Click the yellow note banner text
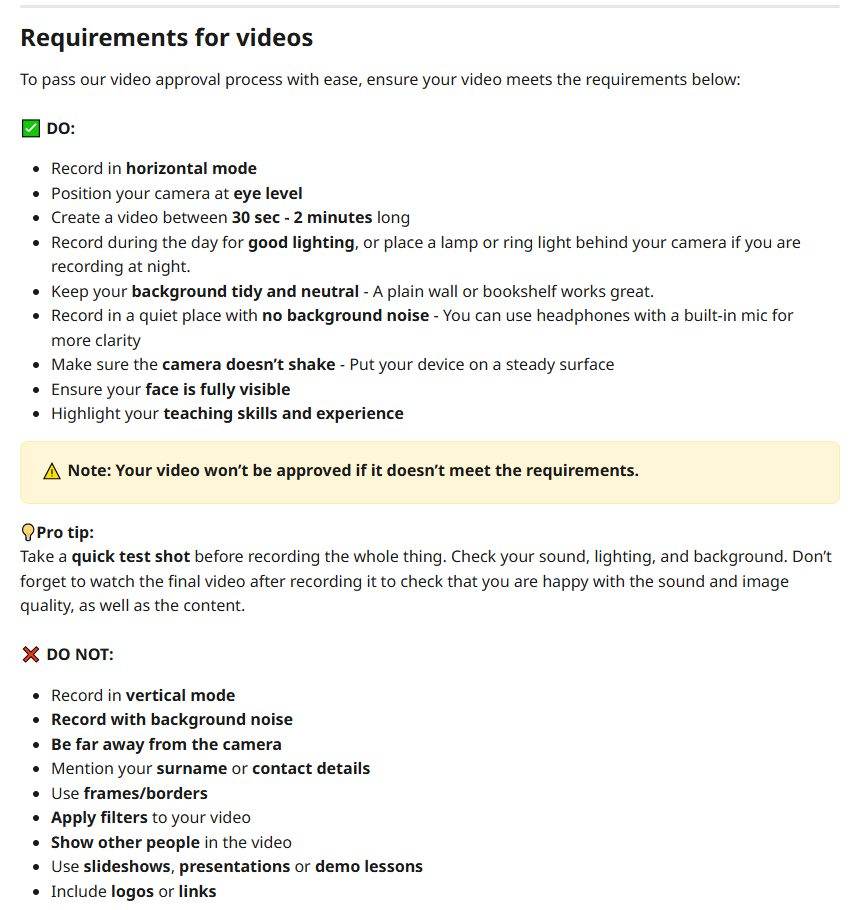860x910 pixels. pos(353,471)
